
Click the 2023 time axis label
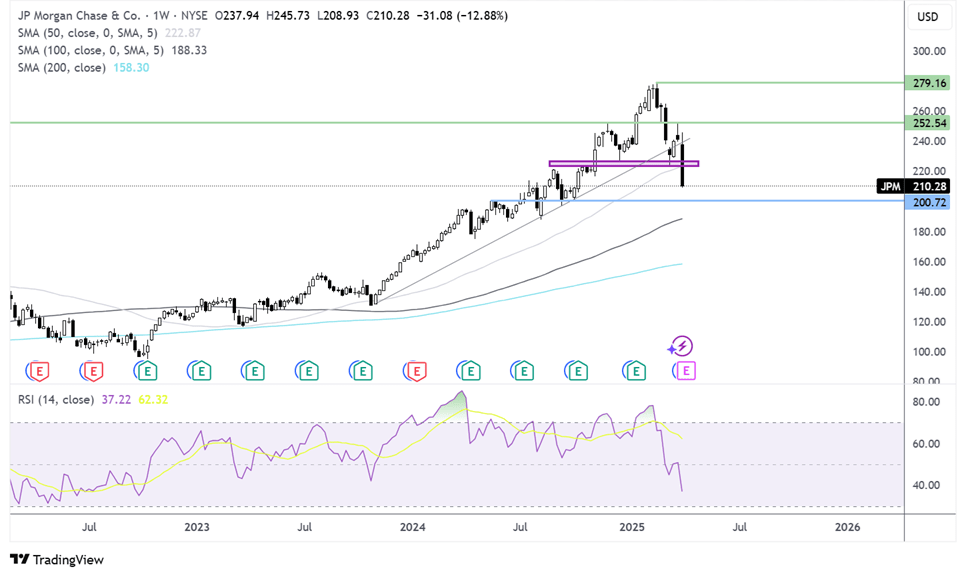pyautogui.click(x=197, y=527)
